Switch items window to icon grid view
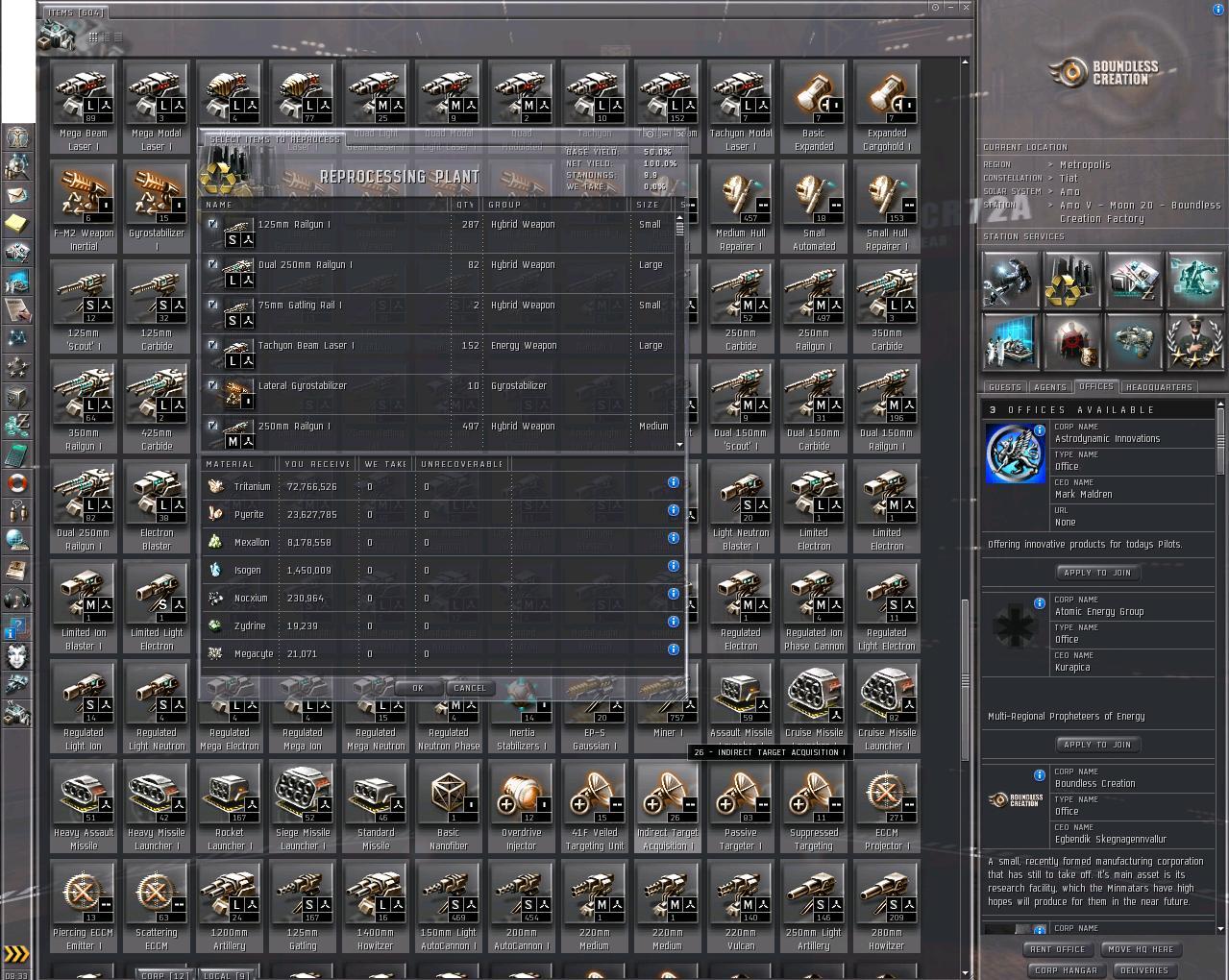1229x980 pixels. coord(93,37)
